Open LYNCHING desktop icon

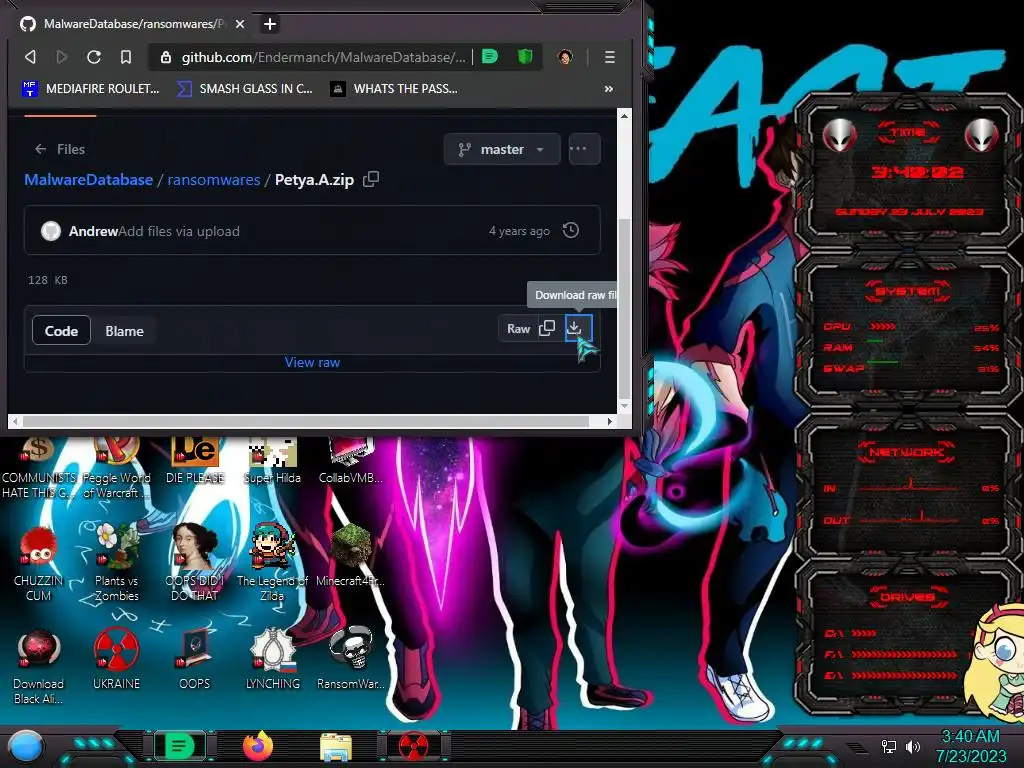tap(272, 659)
